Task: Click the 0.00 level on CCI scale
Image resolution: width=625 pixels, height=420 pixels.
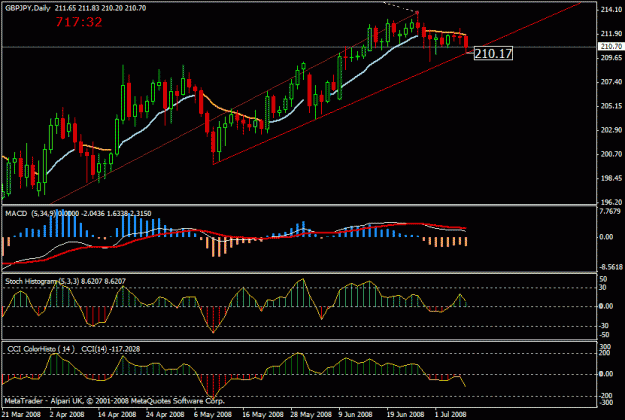Action: [x=606, y=374]
